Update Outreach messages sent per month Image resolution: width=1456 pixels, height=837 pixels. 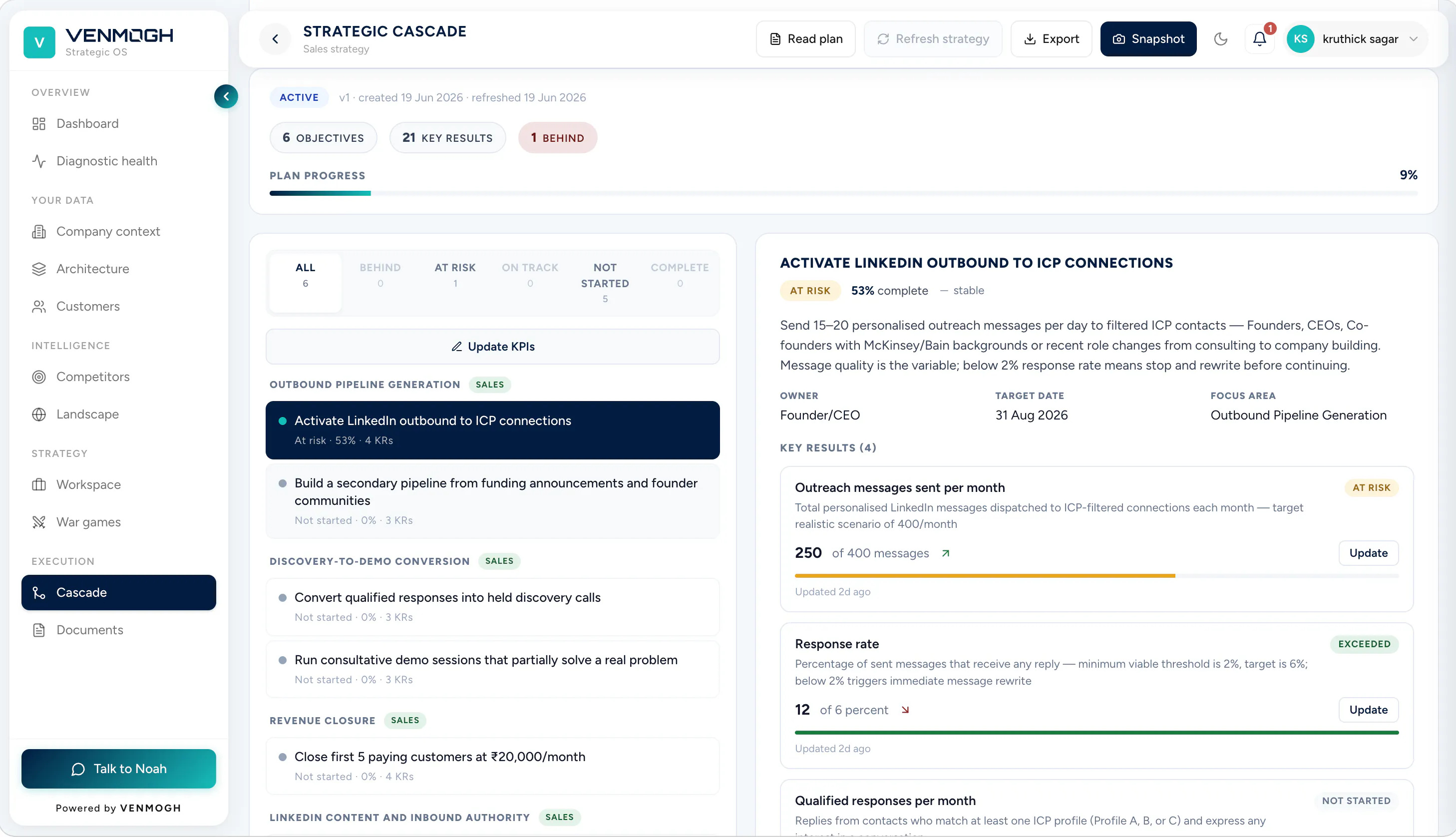[x=1368, y=553]
